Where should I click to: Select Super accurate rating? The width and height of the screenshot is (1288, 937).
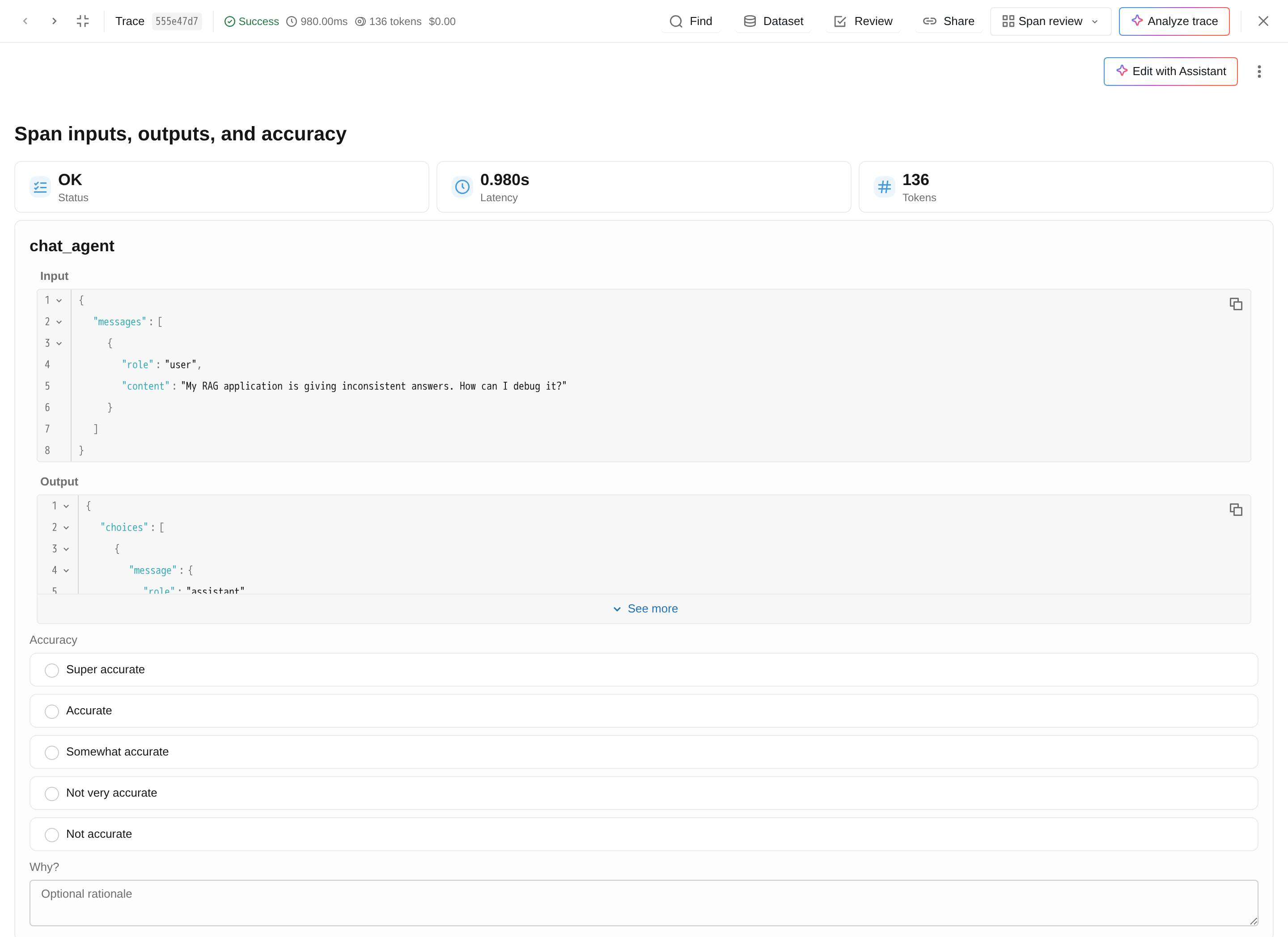644,670
